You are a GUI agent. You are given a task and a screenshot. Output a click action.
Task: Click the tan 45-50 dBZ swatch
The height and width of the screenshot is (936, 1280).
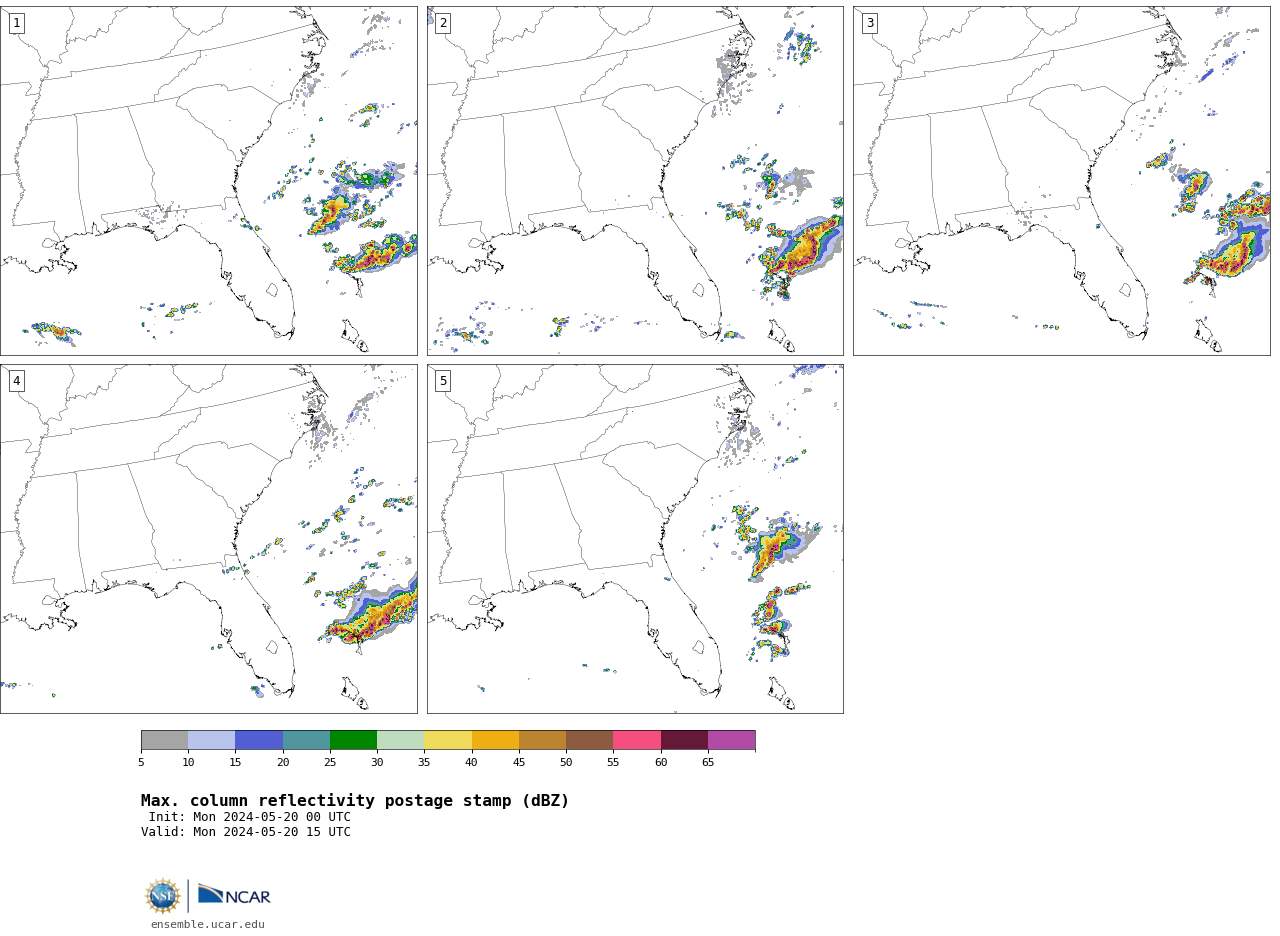point(542,740)
